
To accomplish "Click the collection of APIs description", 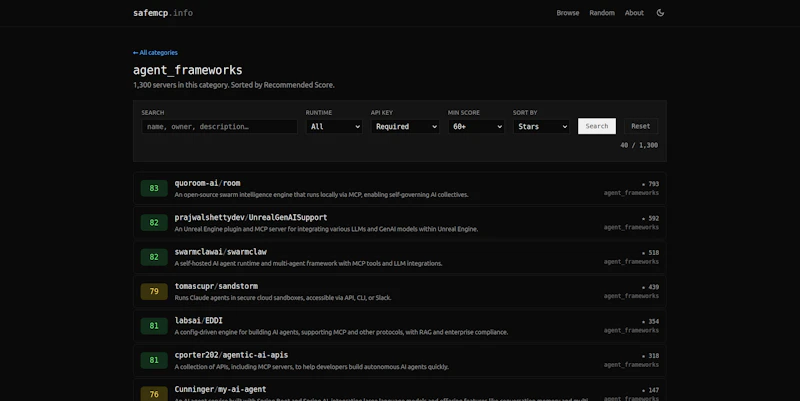I will [x=312, y=366].
